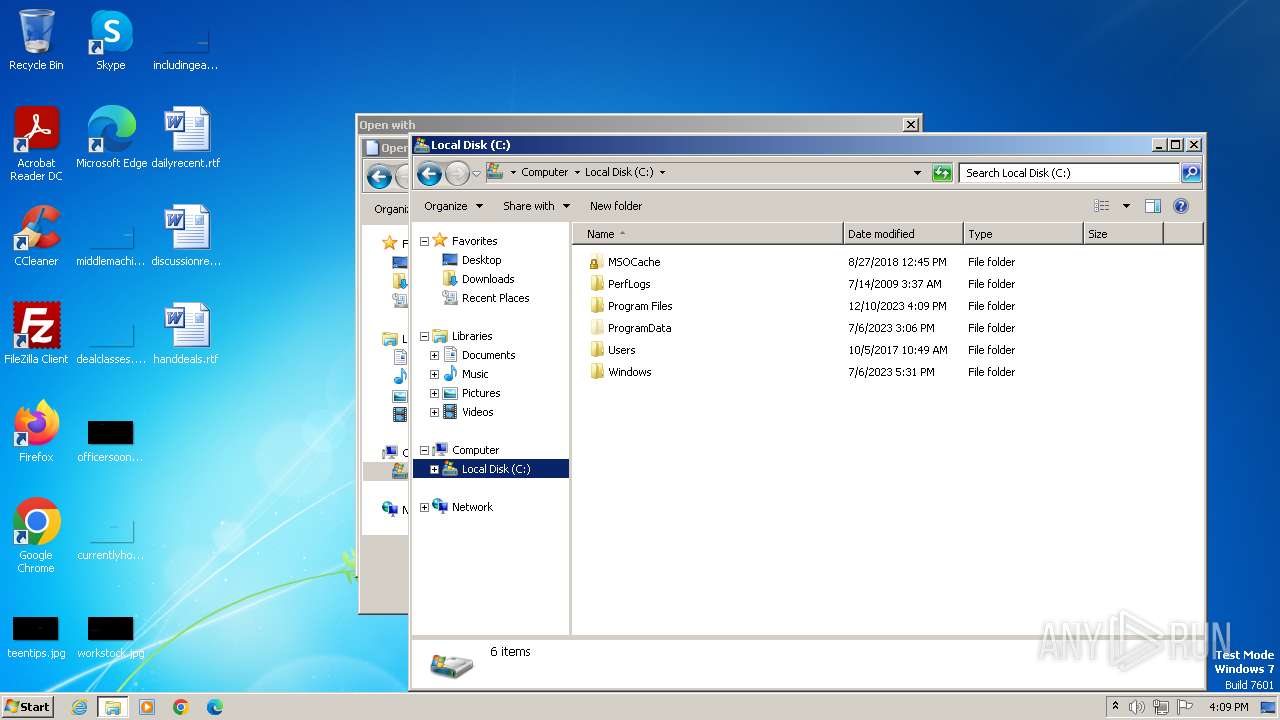
Task: Open Firefox desktop shortcut
Action: tap(36, 432)
